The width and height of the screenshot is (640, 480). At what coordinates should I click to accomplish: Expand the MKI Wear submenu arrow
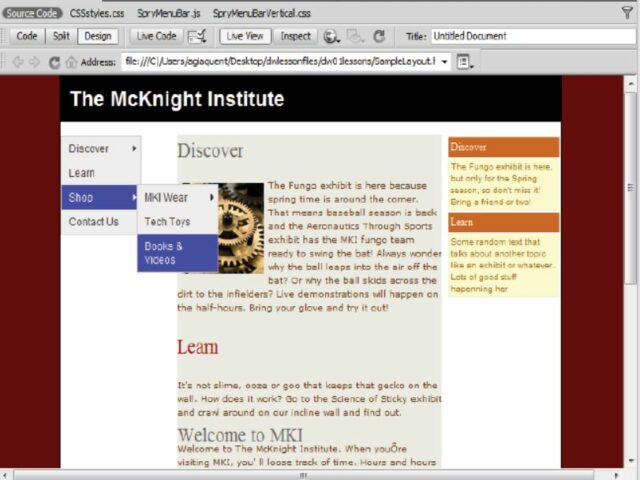[211, 197]
